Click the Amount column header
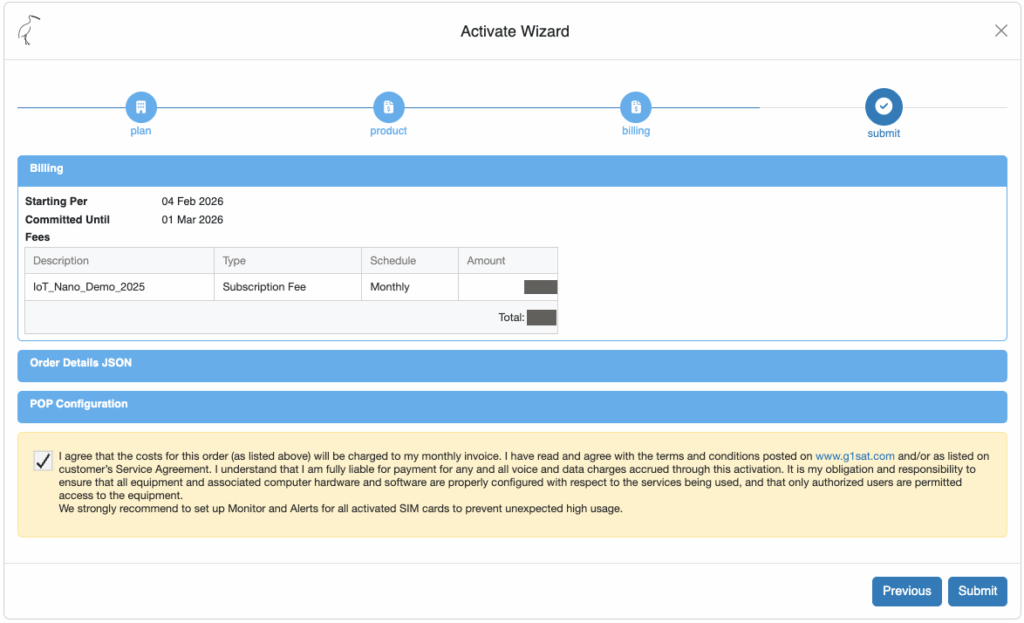This screenshot has height=623, width=1024. [486, 261]
